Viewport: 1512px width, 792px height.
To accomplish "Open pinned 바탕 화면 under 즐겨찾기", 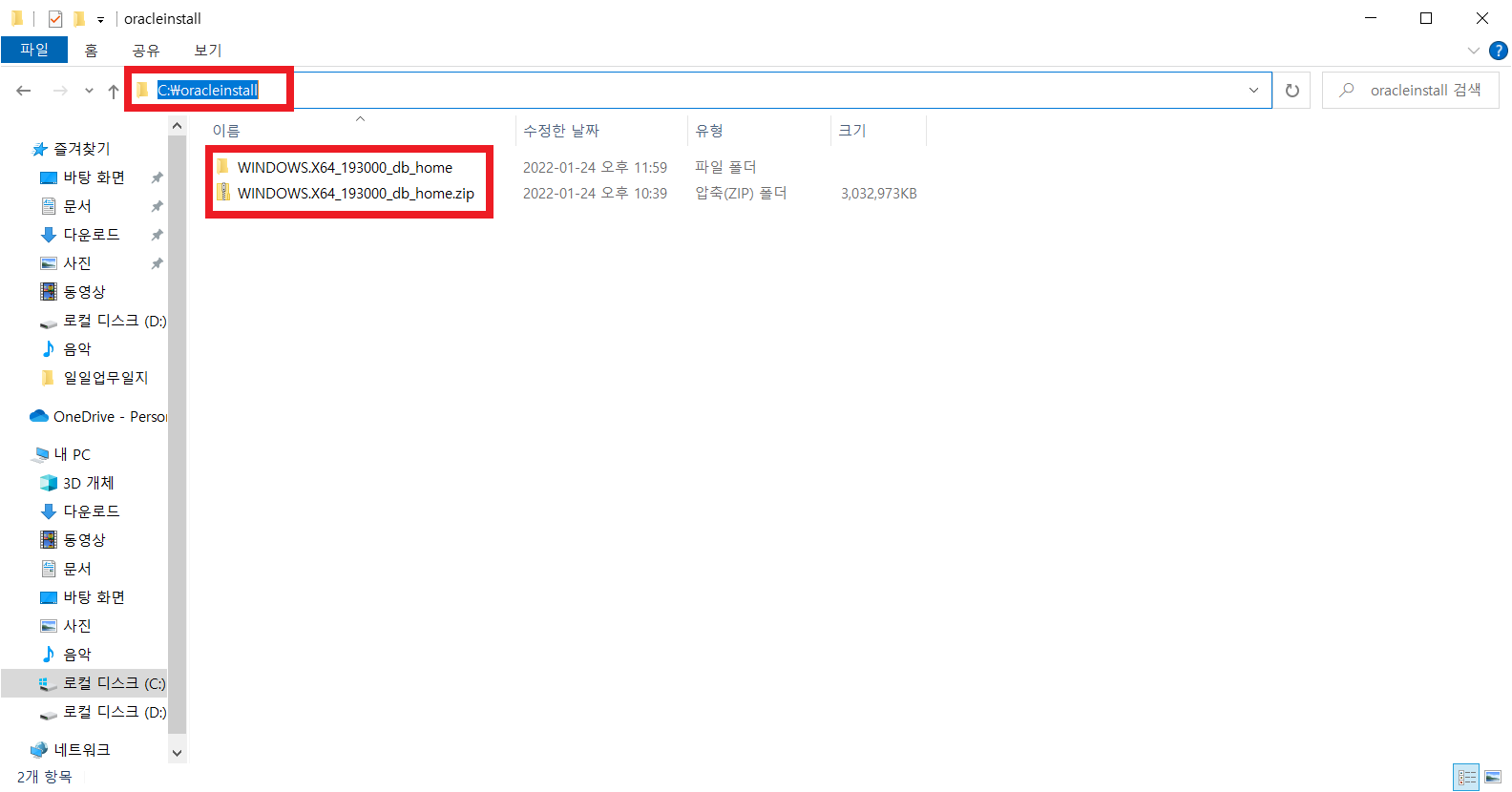I will tap(94, 177).
